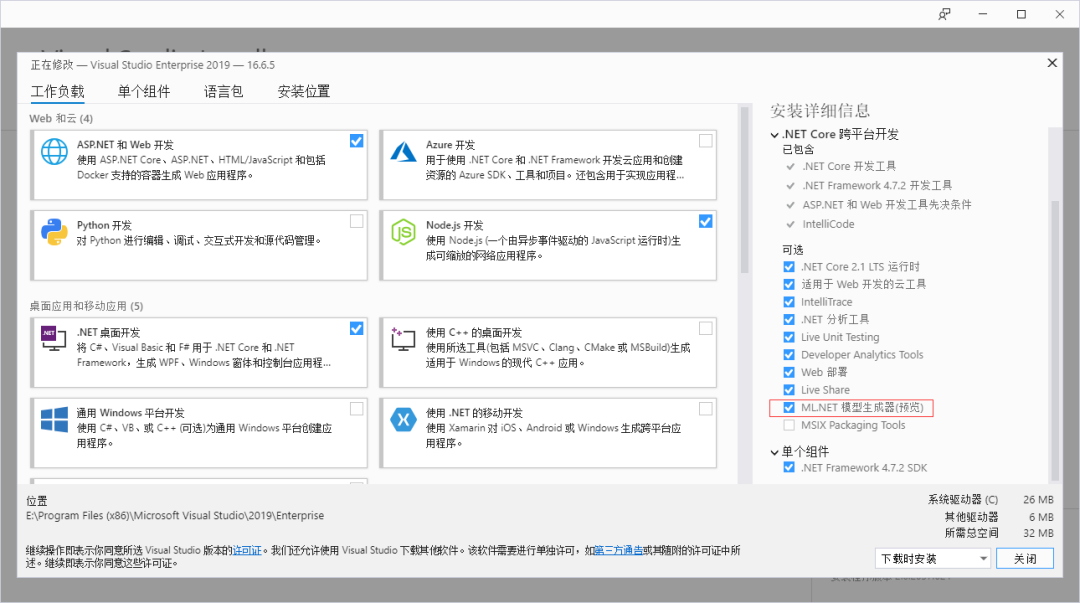1080x603 pixels.
Task: Switch to the 安装位置 tab
Action: pyautogui.click(x=304, y=92)
